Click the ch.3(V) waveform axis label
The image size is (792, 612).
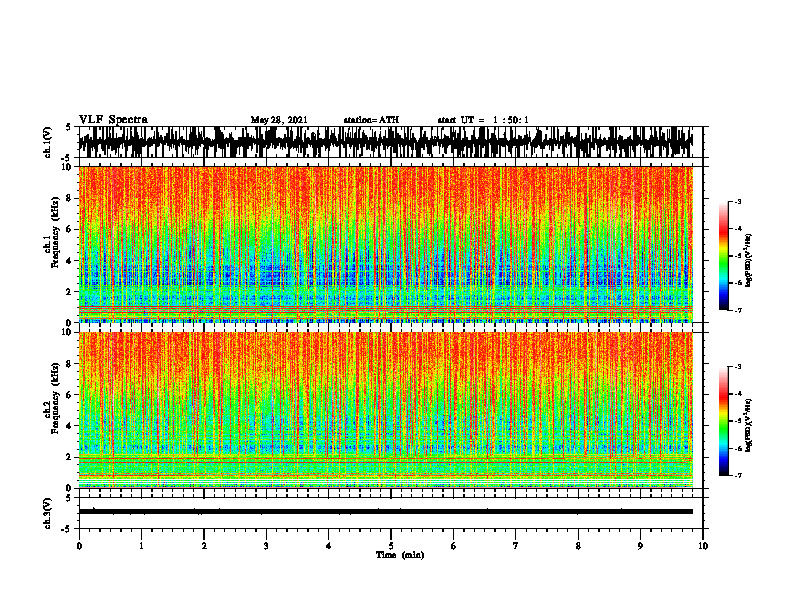[x=47, y=513]
